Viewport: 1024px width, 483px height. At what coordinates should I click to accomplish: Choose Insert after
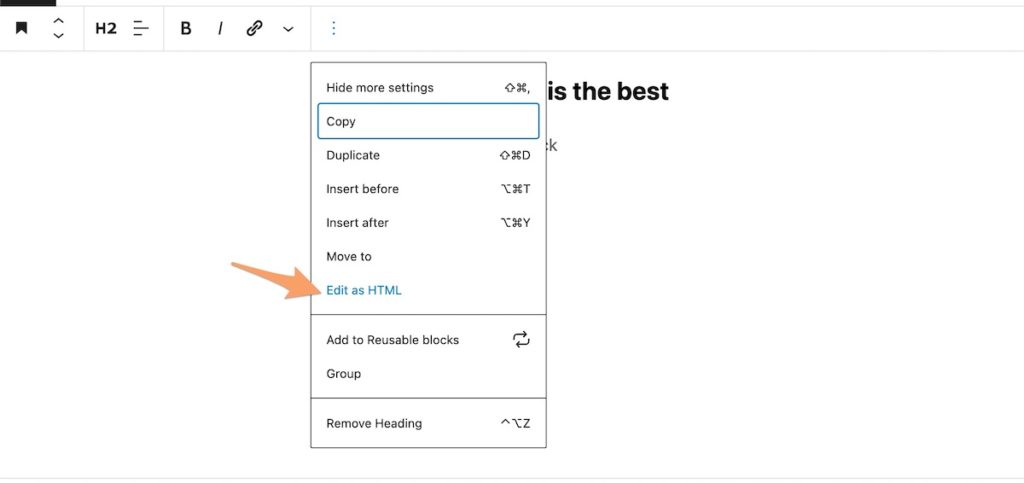point(428,223)
